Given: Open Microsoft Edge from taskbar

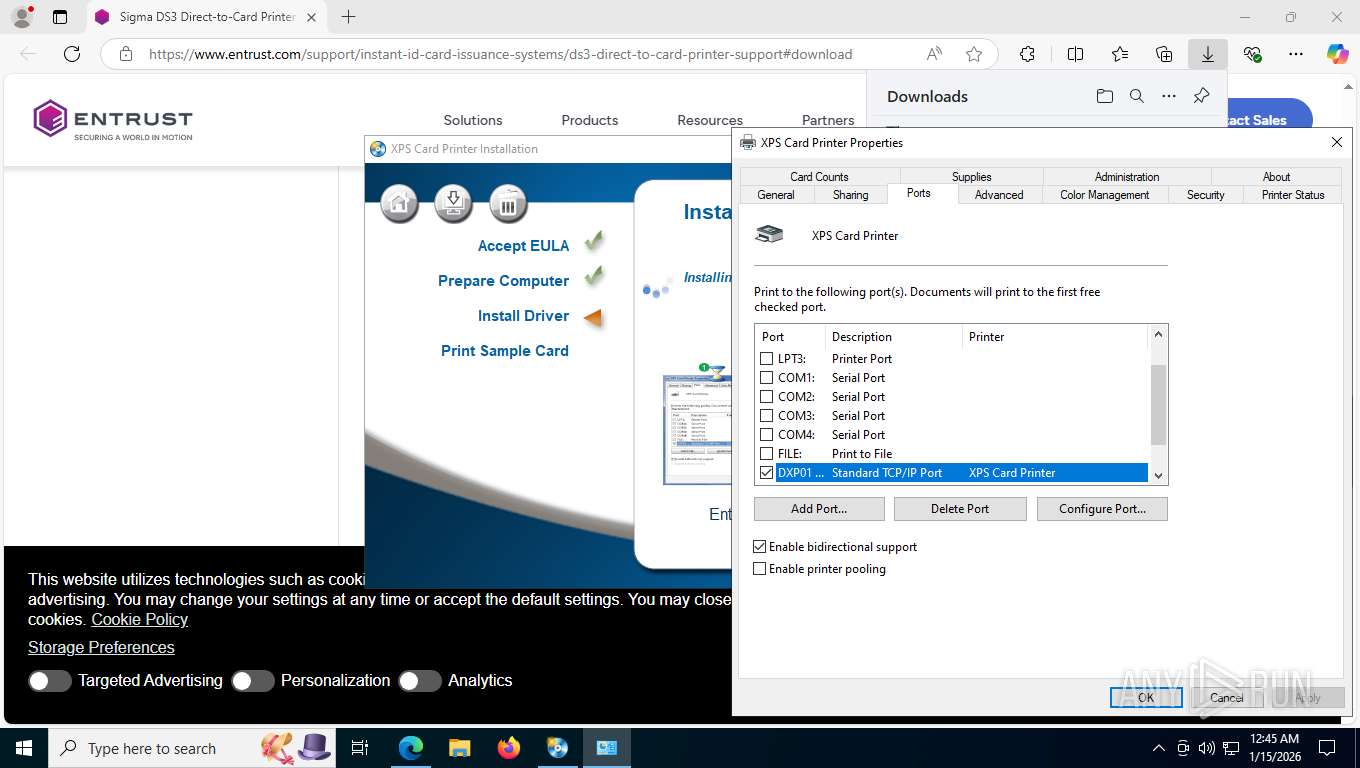Looking at the screenshot, I should 411,748.
